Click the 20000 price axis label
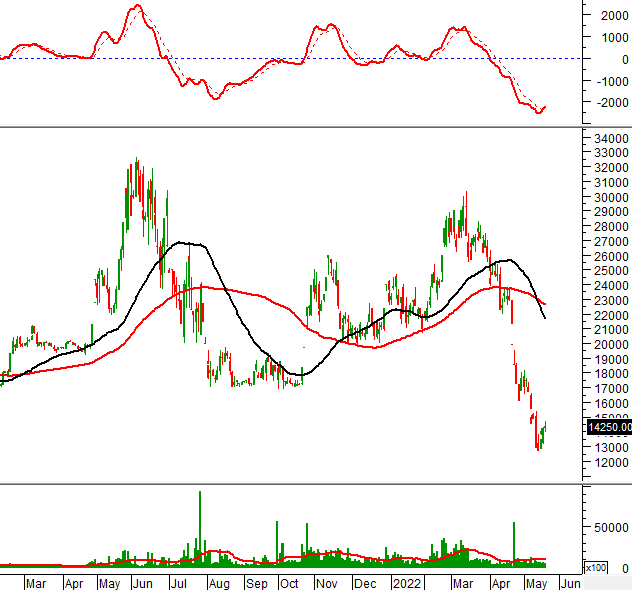 pos(609,344)
